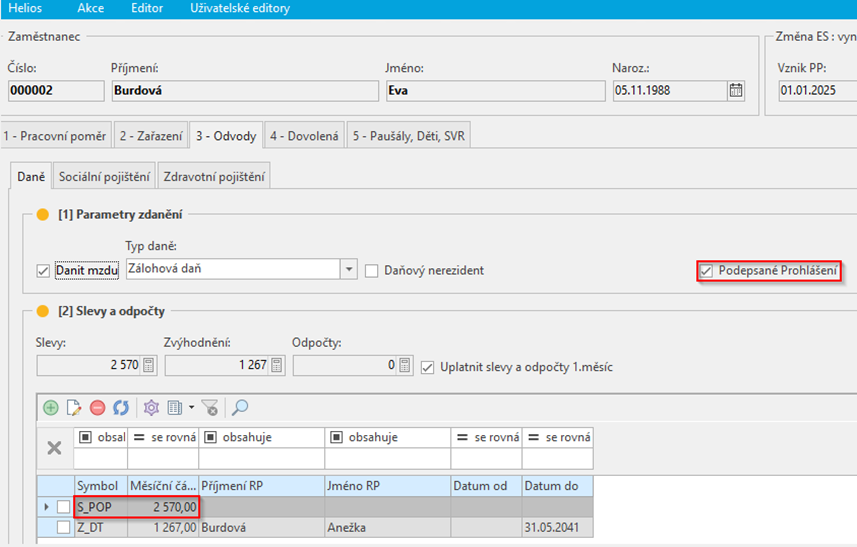Uncheck the Podepsané Prohlášení checkbox

click(x=707, y=270)
